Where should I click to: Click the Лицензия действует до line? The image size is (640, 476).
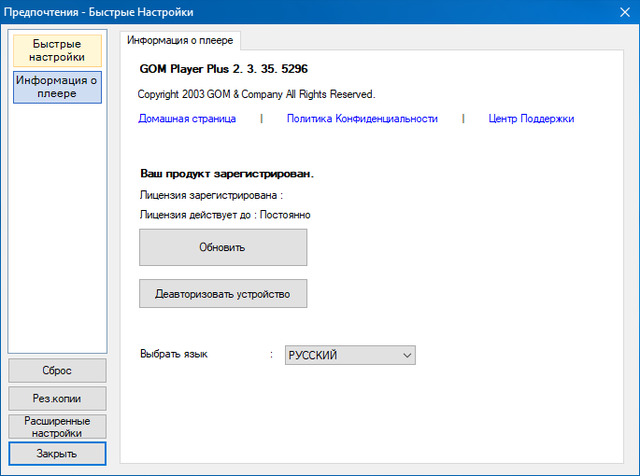pos(225,215)
